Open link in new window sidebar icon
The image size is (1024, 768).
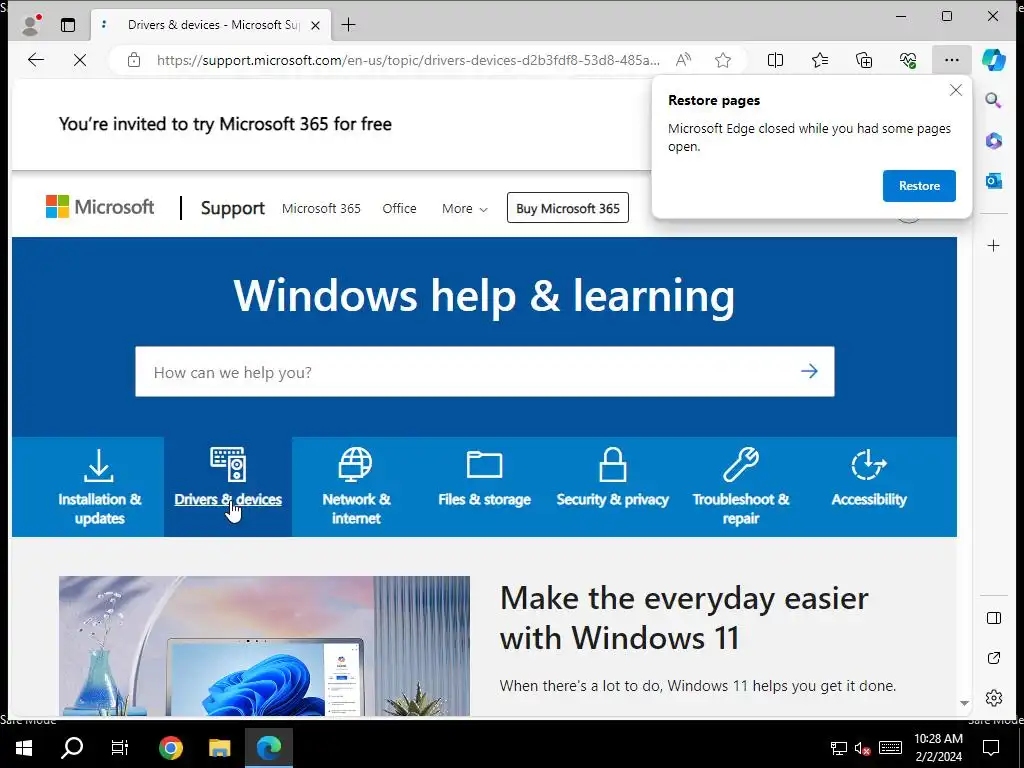pos(993,658)
